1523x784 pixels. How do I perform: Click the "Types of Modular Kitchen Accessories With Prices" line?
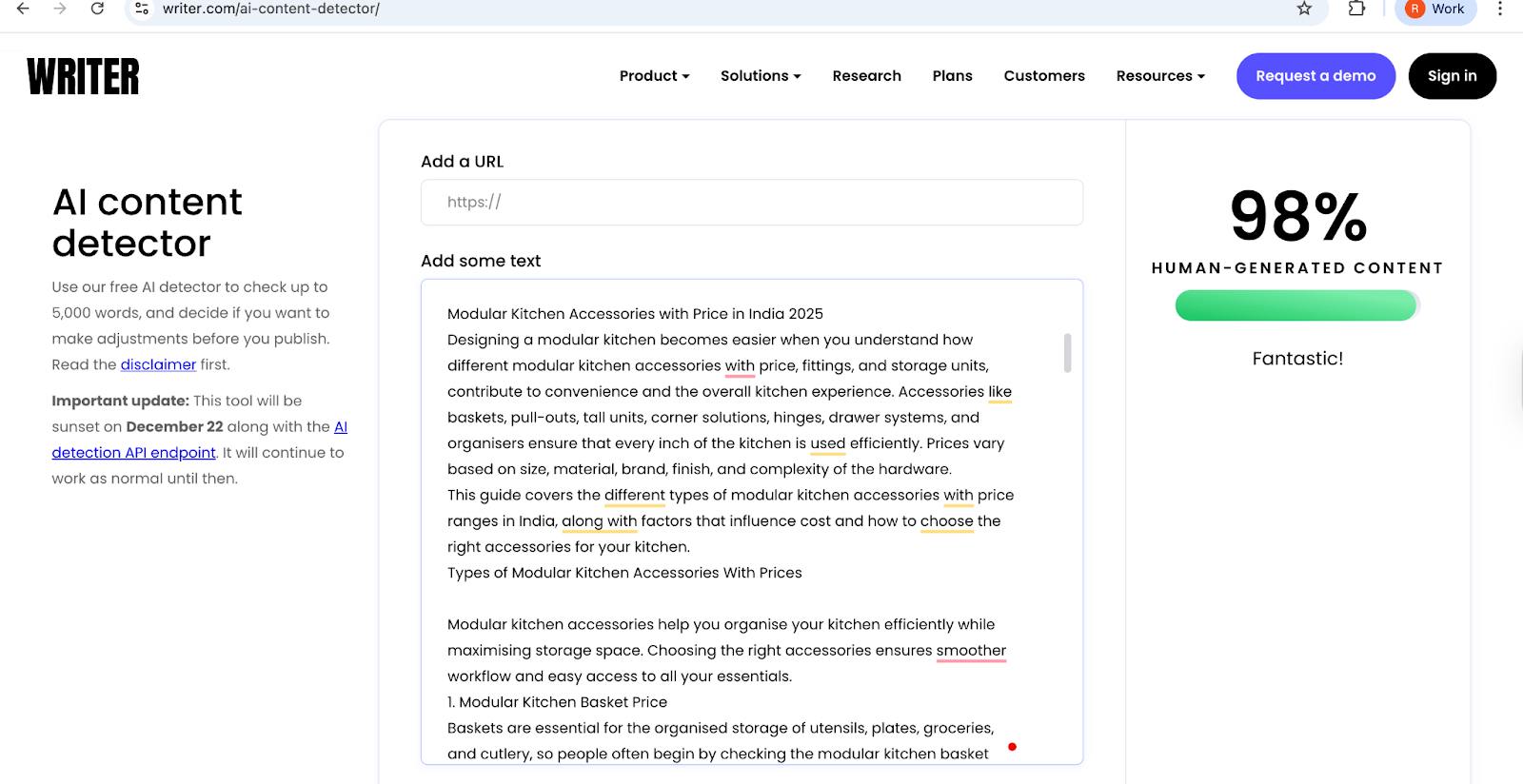[x=624, y=573]
